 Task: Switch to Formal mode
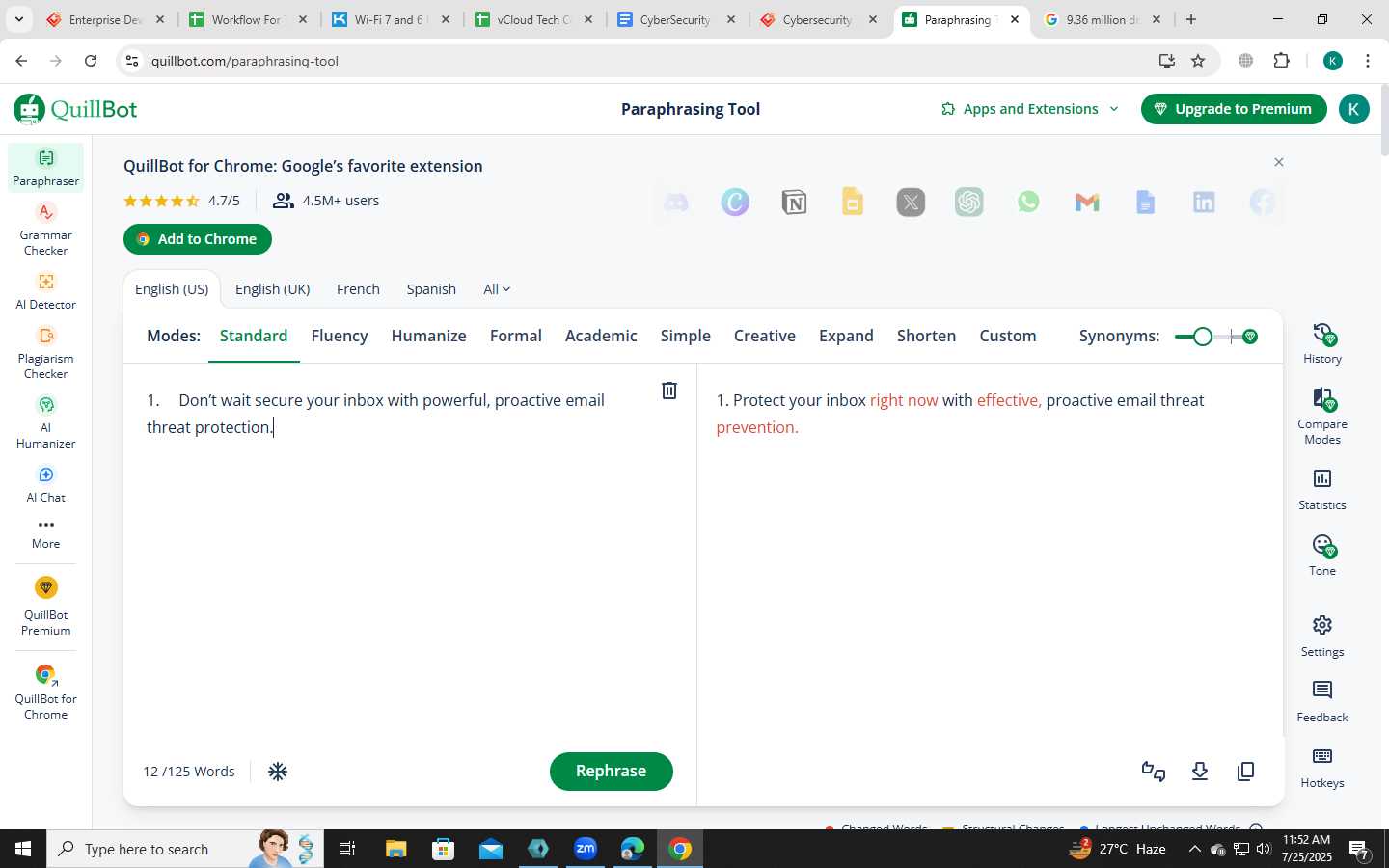tap(515, 336)
